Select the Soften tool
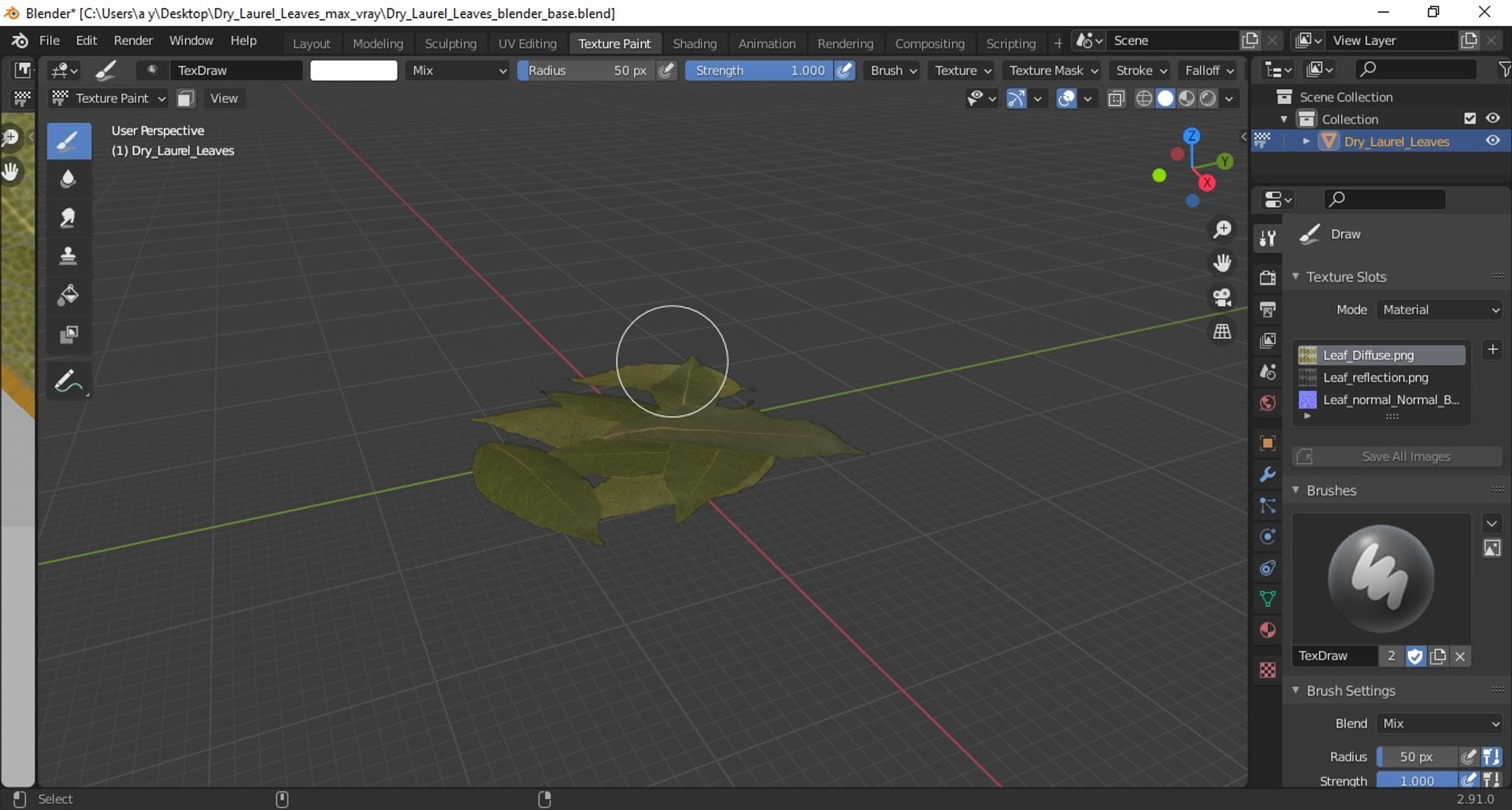 pos(69,179)
